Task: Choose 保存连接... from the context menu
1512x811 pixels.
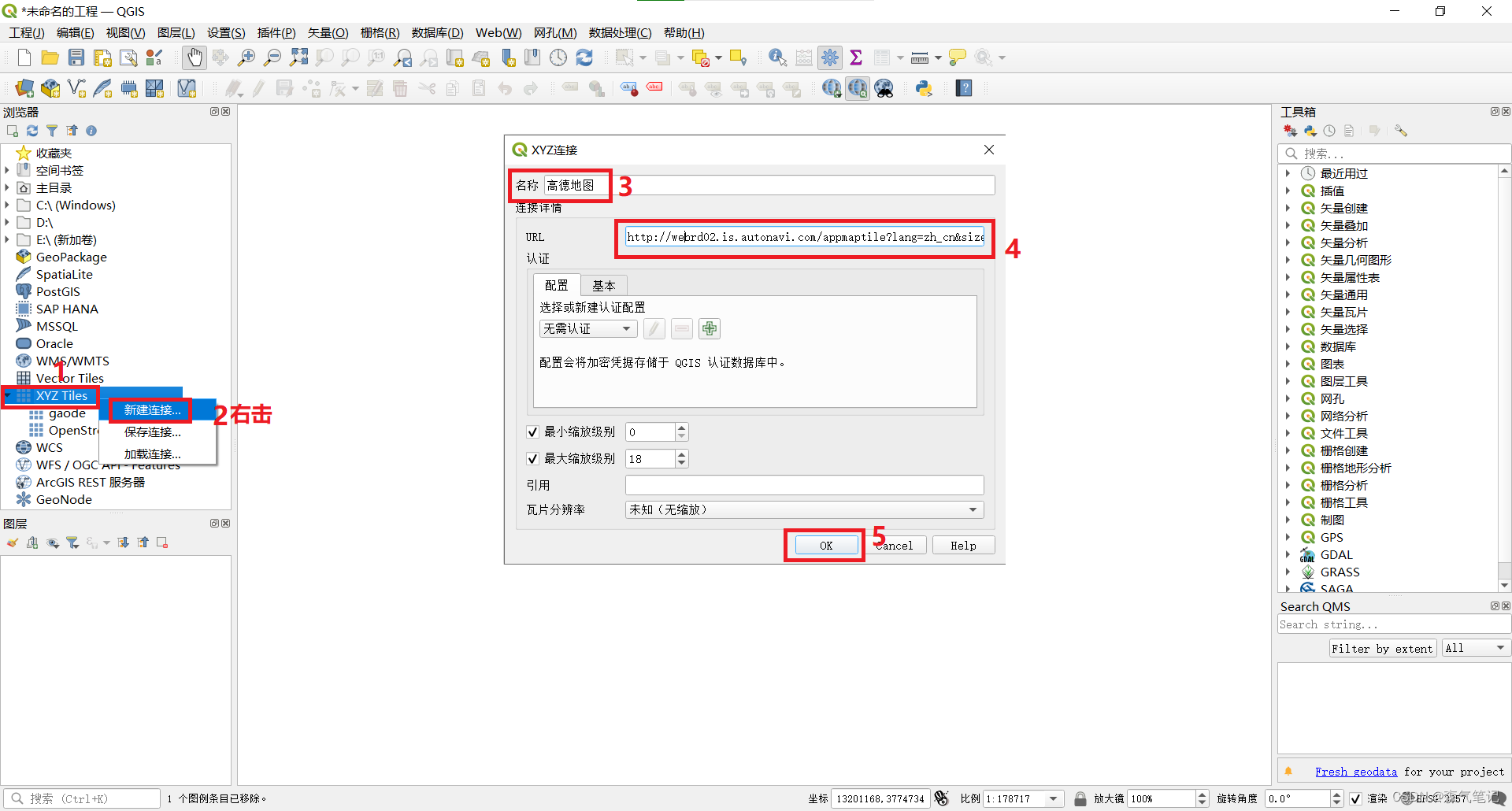Action: (x=153, y=432)
